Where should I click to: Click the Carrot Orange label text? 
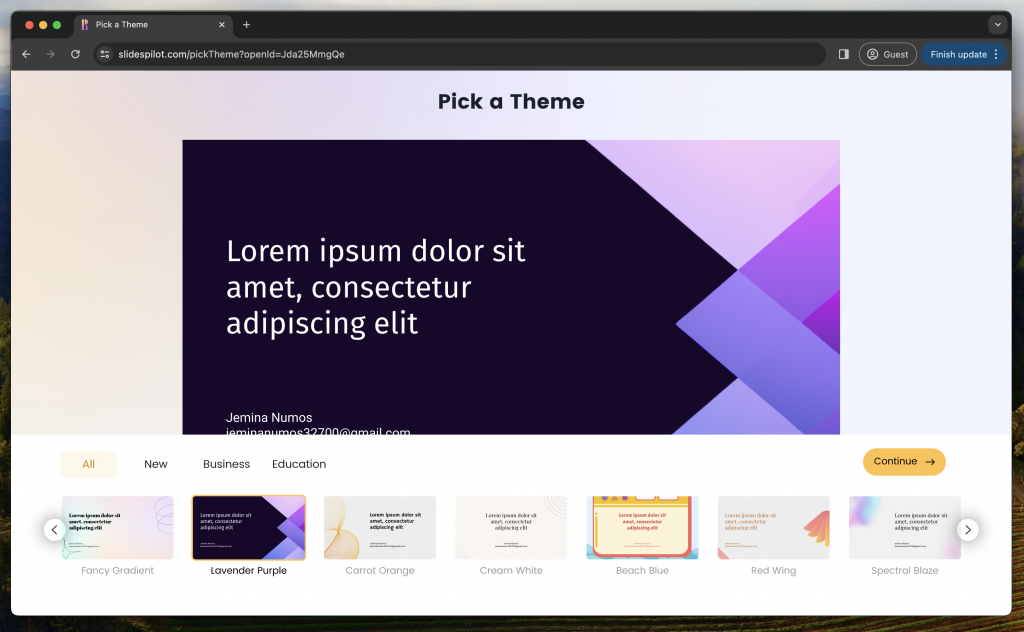coord(380,571)
